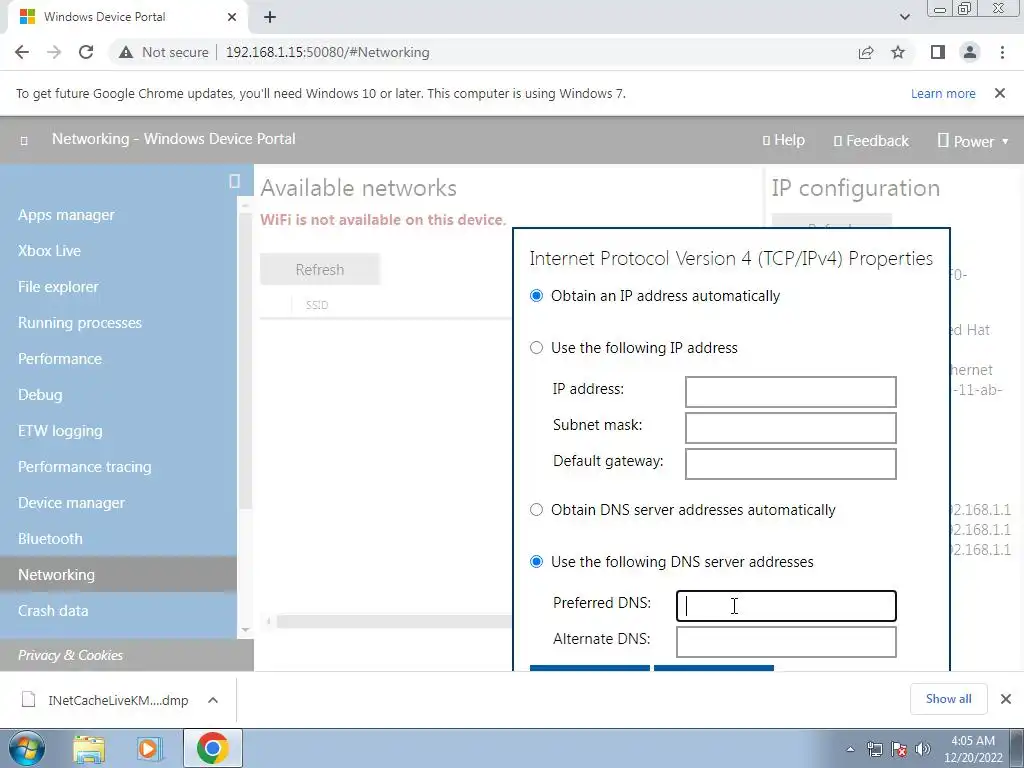Open the taskbar clock and date

pos(973,749)
